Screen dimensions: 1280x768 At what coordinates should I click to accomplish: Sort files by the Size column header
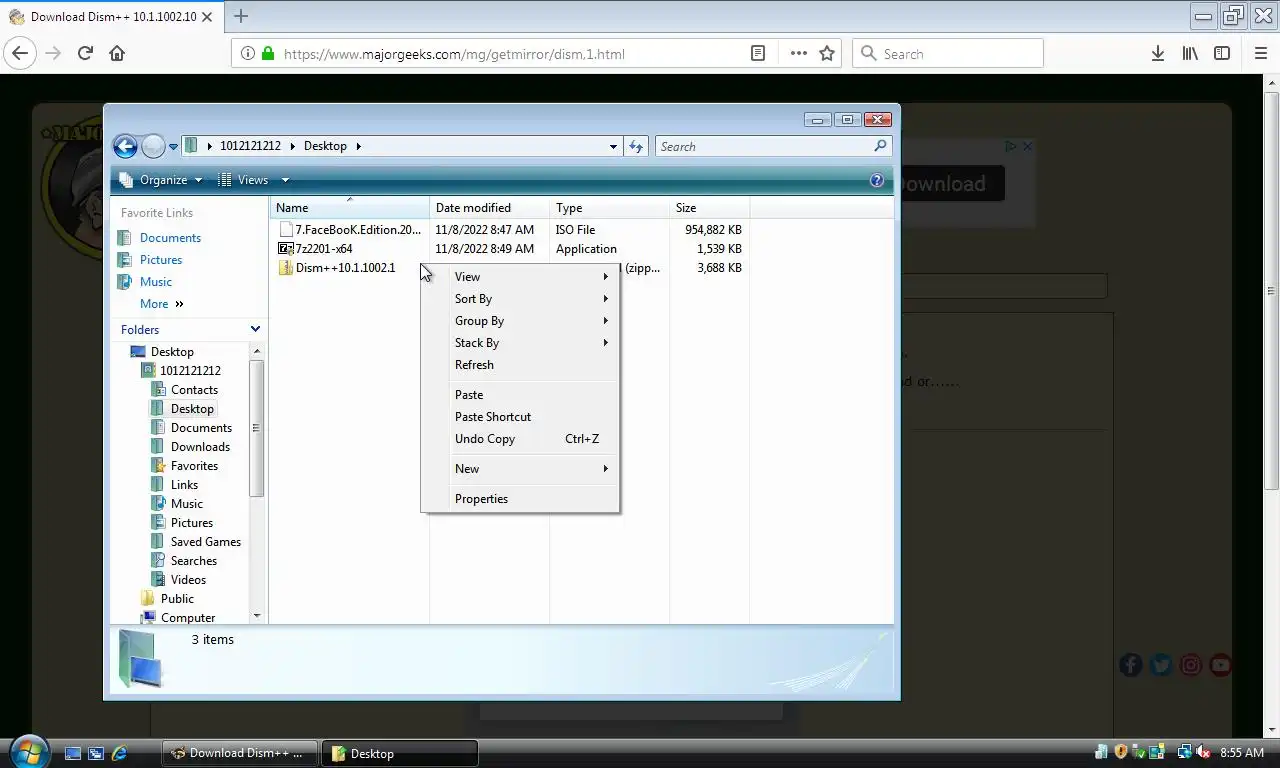[710, 208]
